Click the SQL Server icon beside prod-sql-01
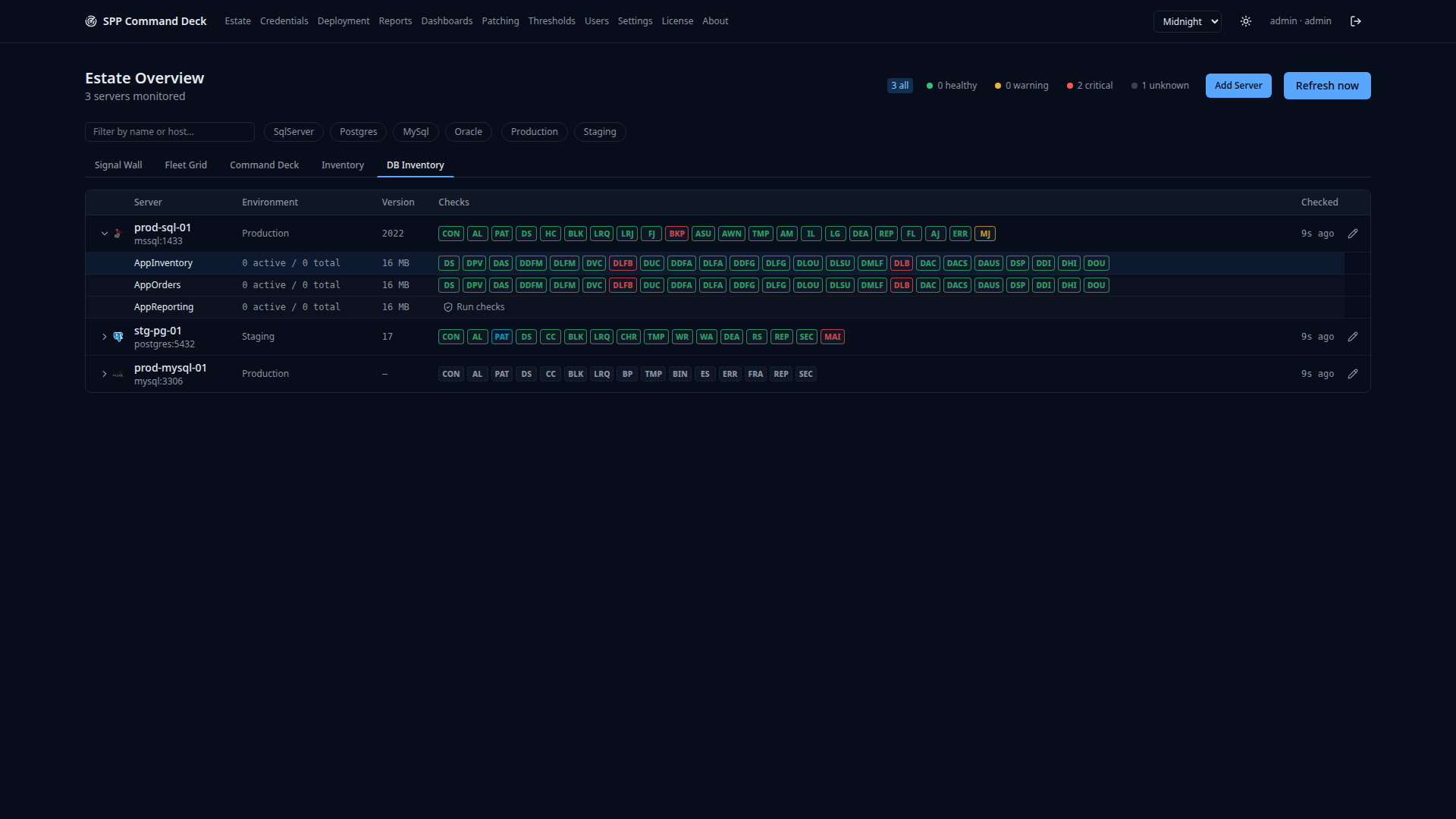This screenshot has height=819, width=1456. pyautogui.click(x=118, y=234)
